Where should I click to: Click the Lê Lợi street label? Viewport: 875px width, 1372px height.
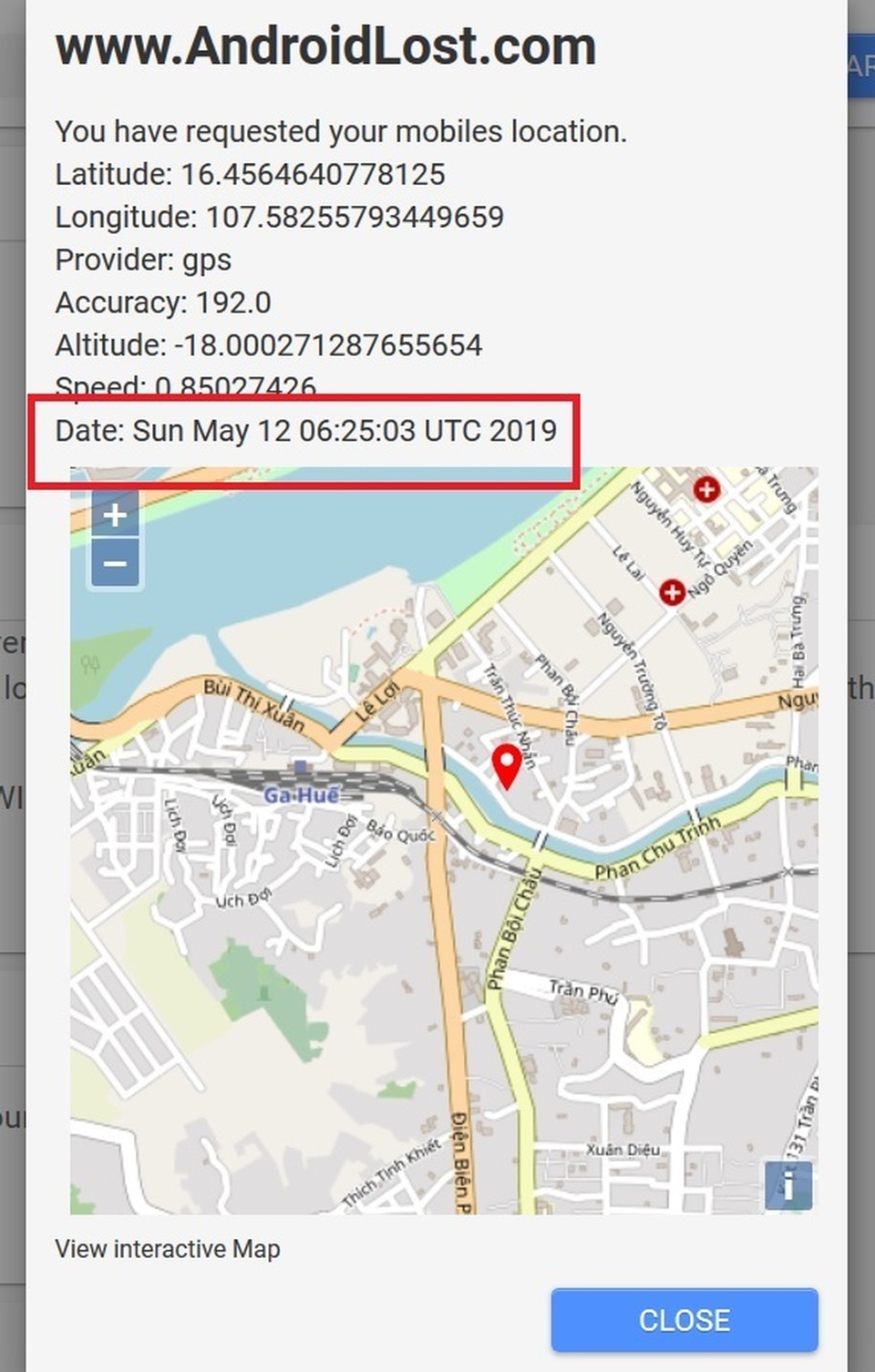[x=377, y=701]
